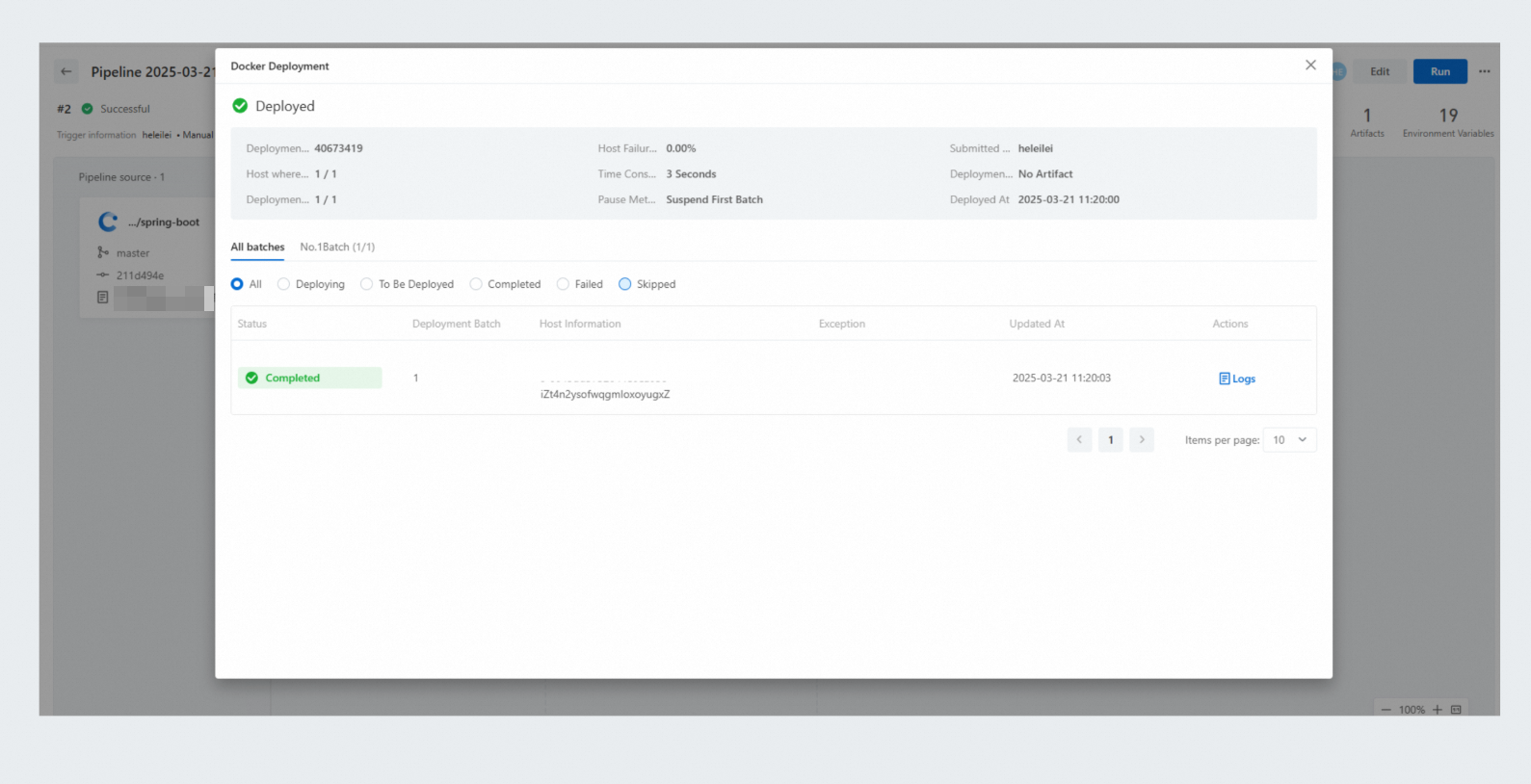This screenshot has height=784, width=1531.
Task: Click the green Deployed status check icon
Action: [x=240, y=106]
